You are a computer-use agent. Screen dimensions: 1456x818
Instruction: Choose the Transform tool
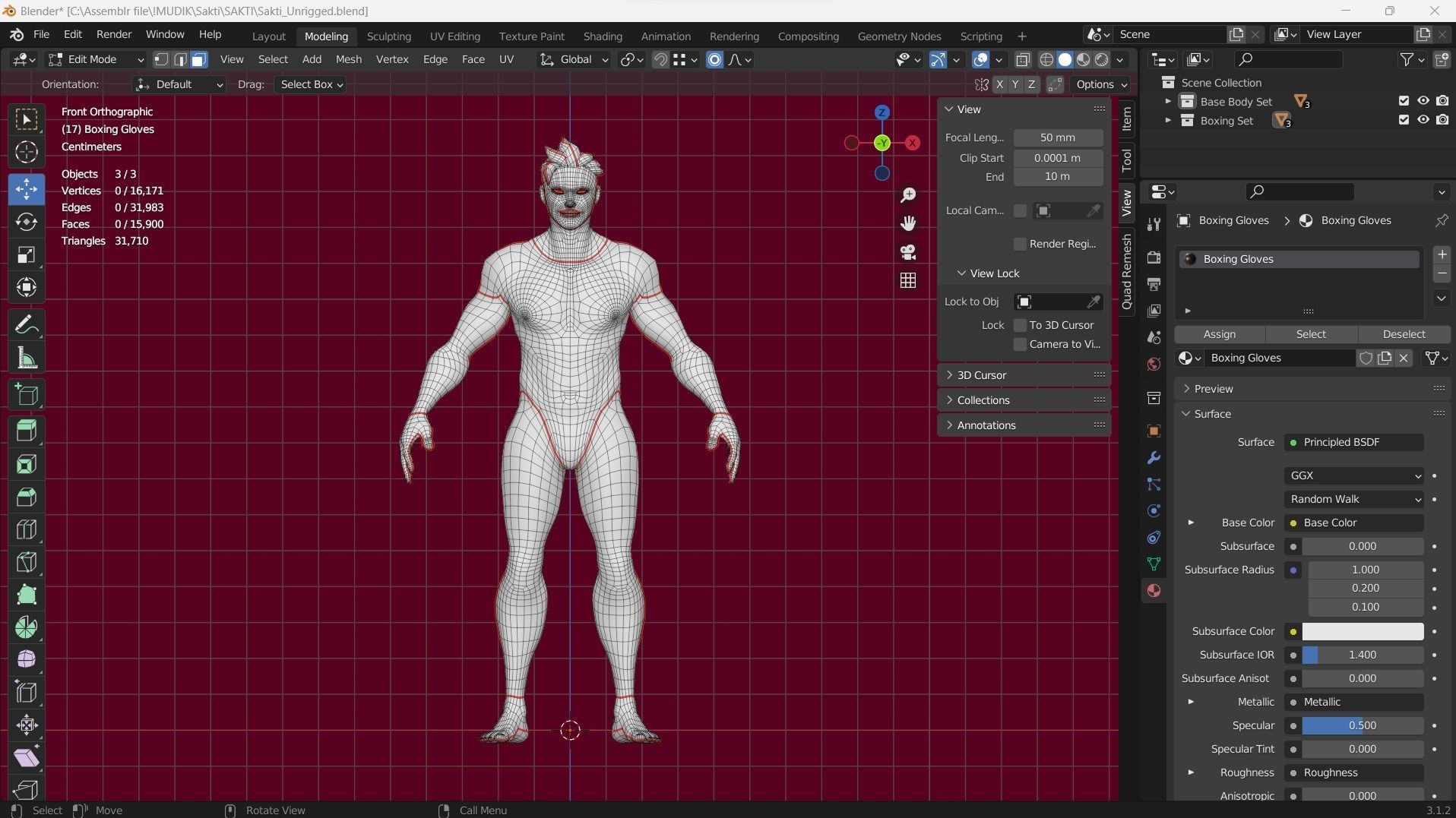pyautogui.click(x=27, y=287)
